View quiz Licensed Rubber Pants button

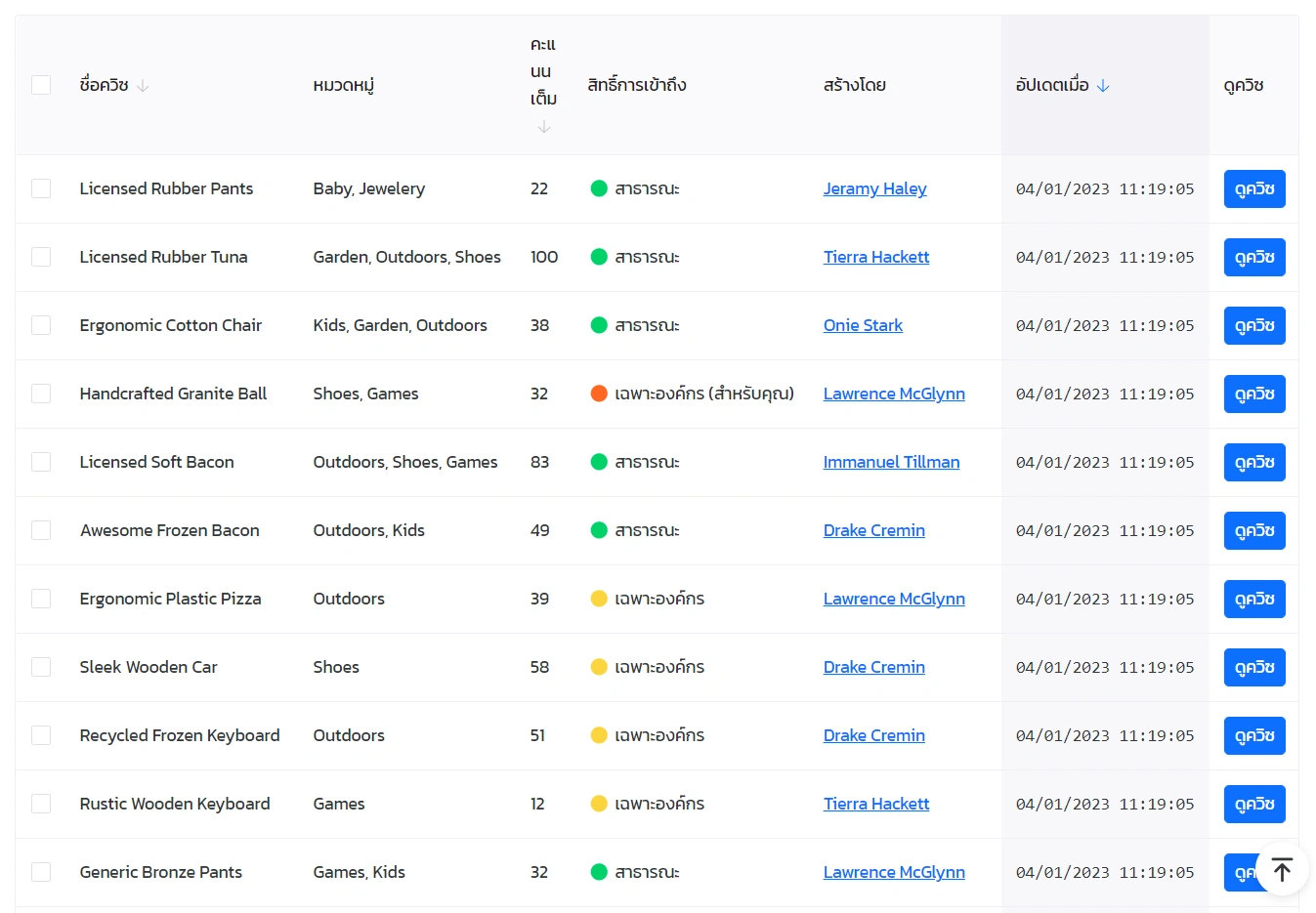coord(1254,188)
